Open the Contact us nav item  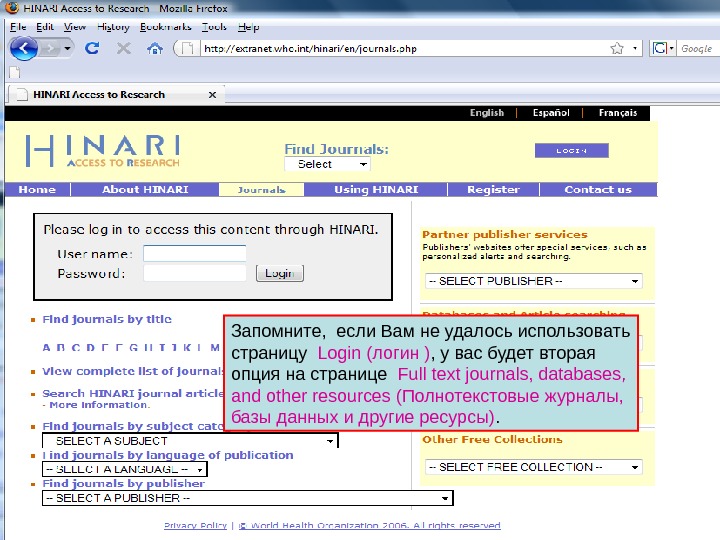(x=598, y=189)
